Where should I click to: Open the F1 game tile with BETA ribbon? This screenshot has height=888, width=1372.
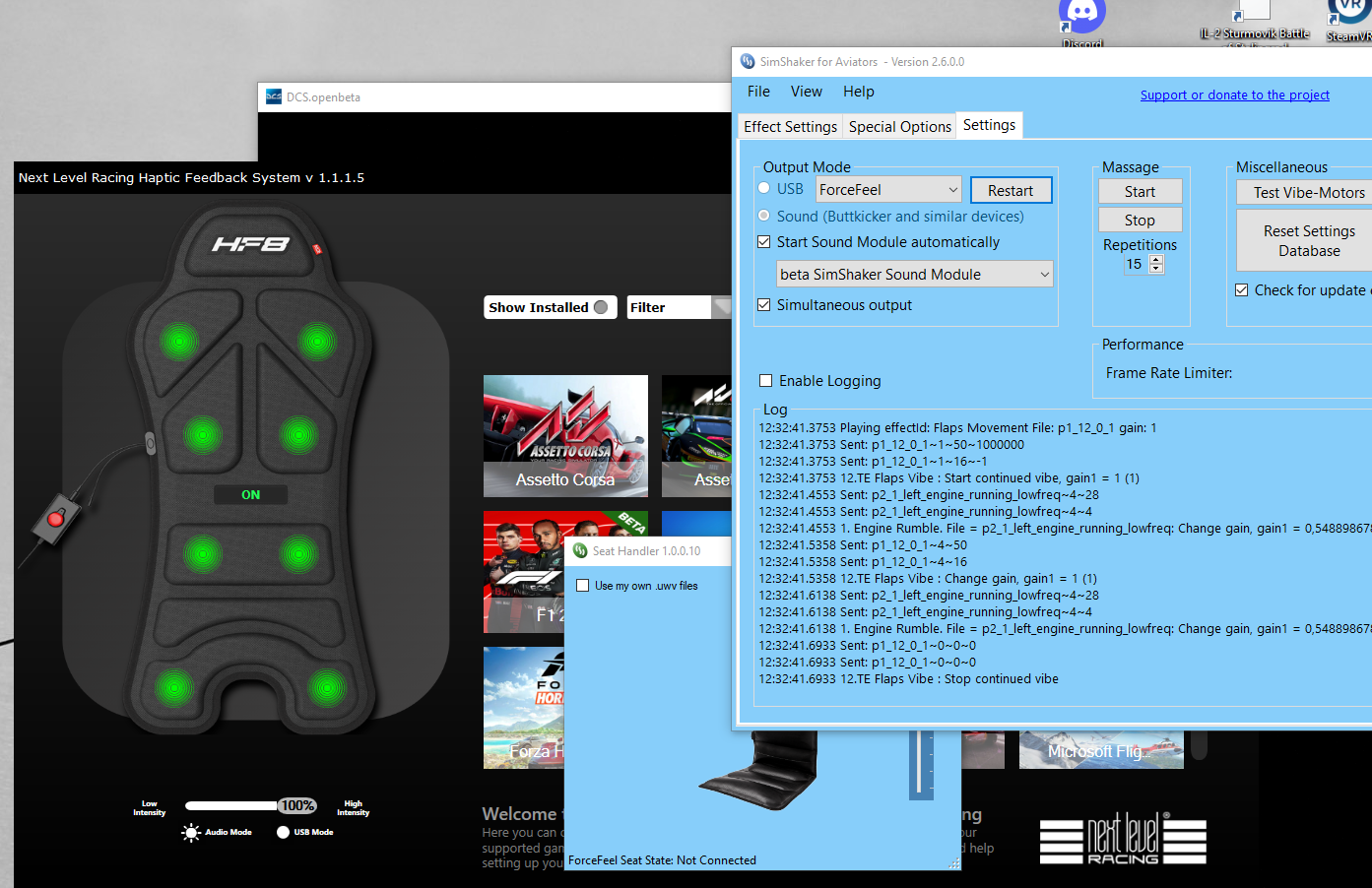coord(524,572)
